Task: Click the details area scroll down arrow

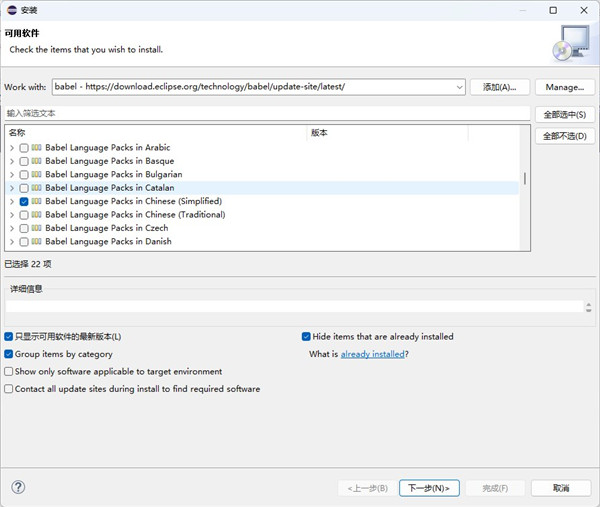Action: click(589, 310)
